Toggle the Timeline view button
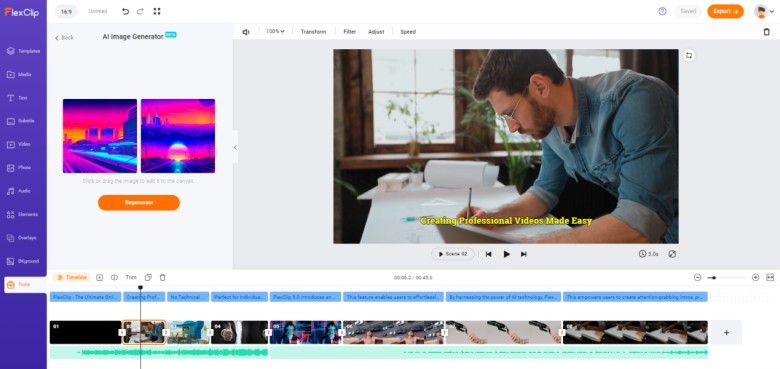 (72, 277)
